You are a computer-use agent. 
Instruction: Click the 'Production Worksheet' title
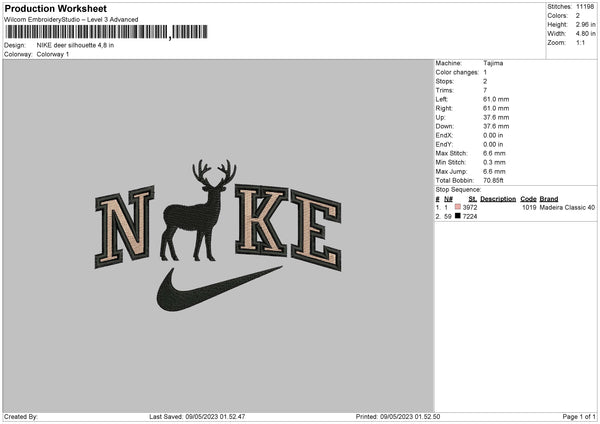click(55, 8)
